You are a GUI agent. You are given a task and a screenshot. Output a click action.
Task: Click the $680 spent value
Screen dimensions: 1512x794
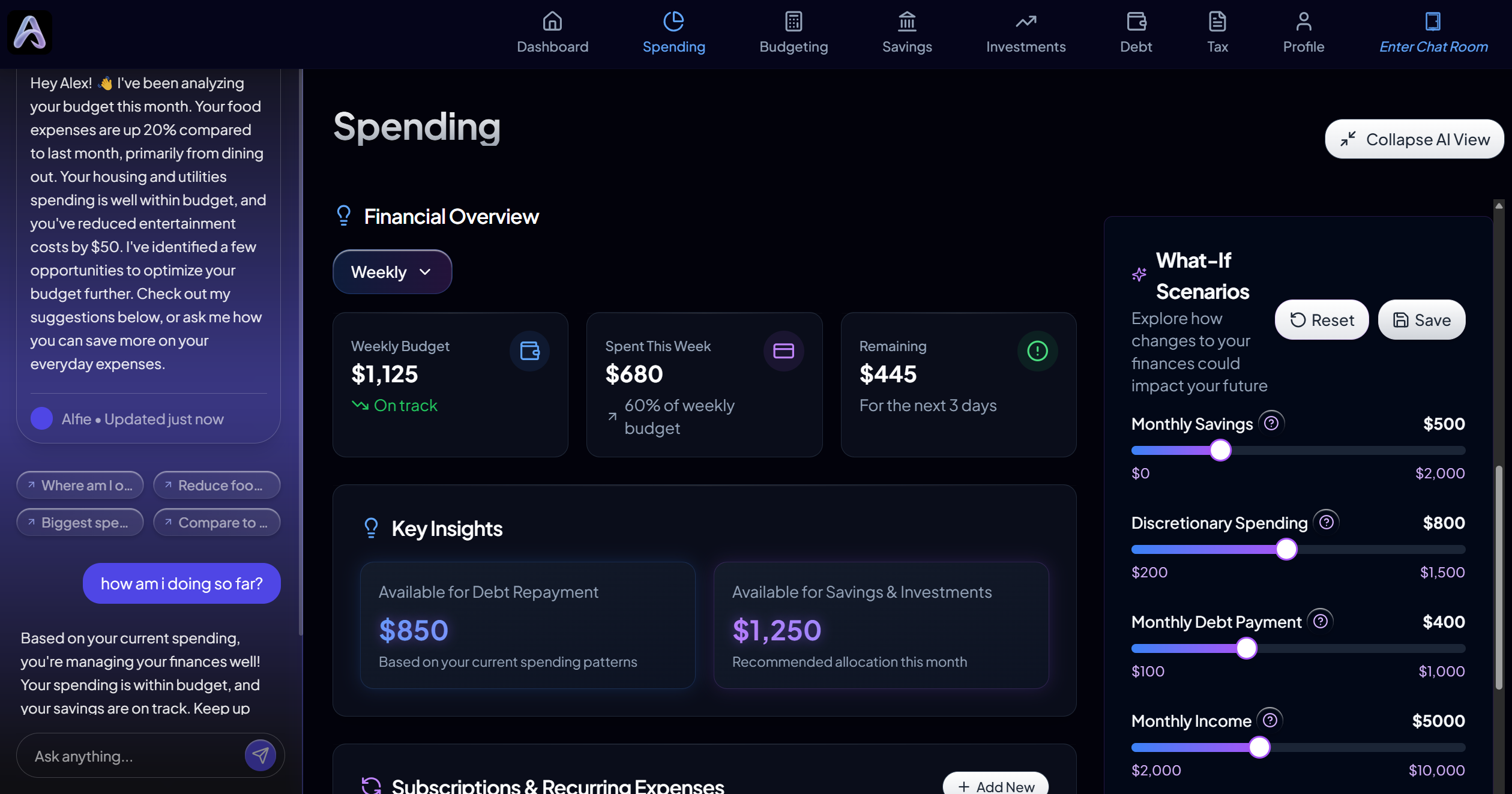[x=634, y=374]
